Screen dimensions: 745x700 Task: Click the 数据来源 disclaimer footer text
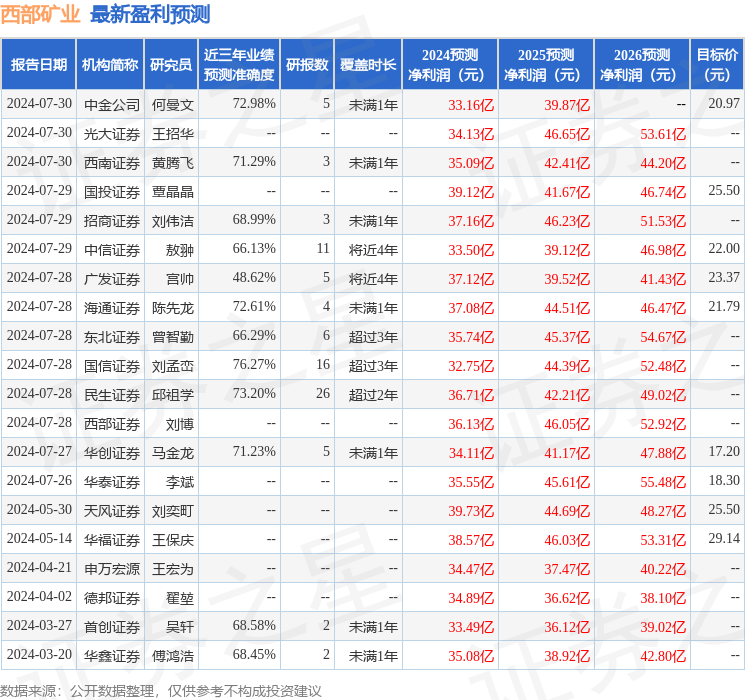161,690
